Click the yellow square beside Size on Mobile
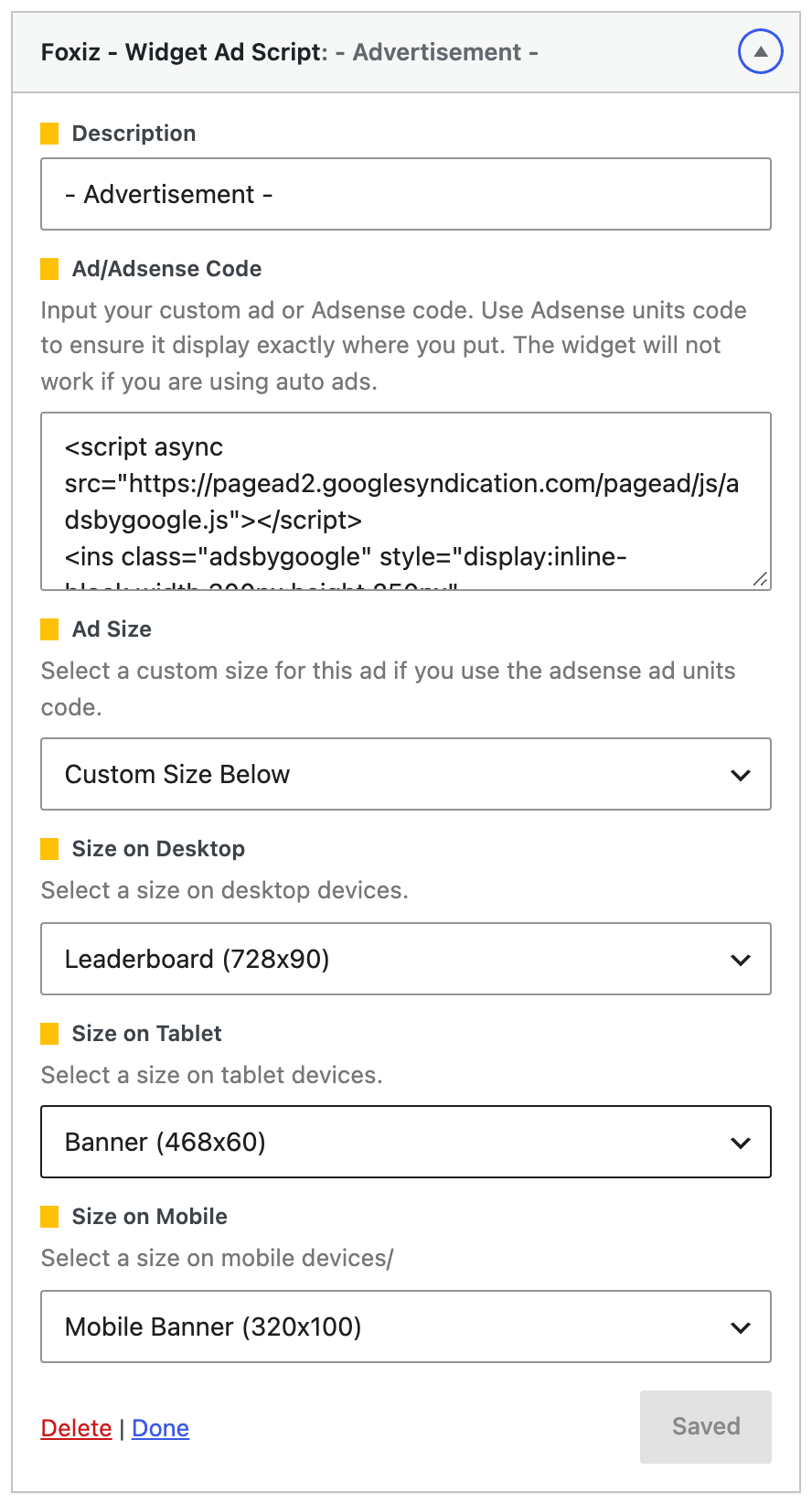The width and height of the screenshot is (812, 1504). [x=49, y=1217]
